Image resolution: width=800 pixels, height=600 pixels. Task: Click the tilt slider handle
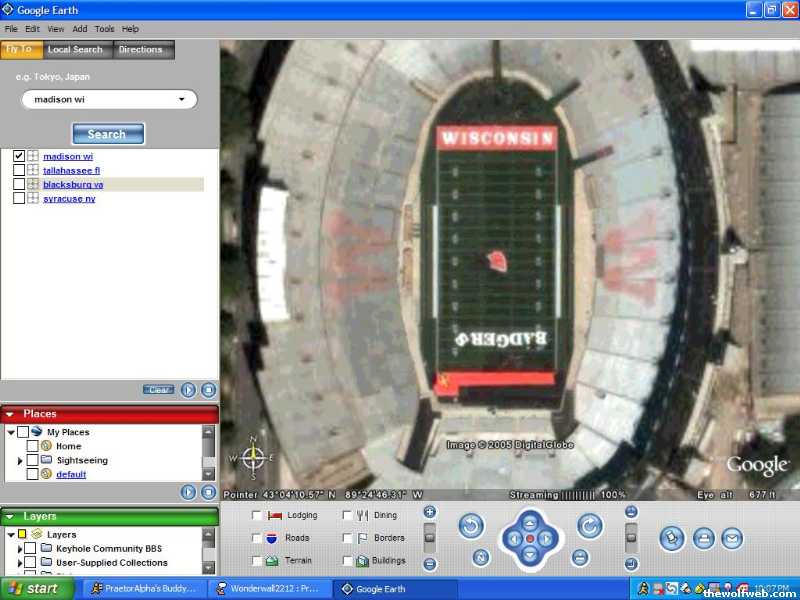pyautogui.click(x=631, y=539)
